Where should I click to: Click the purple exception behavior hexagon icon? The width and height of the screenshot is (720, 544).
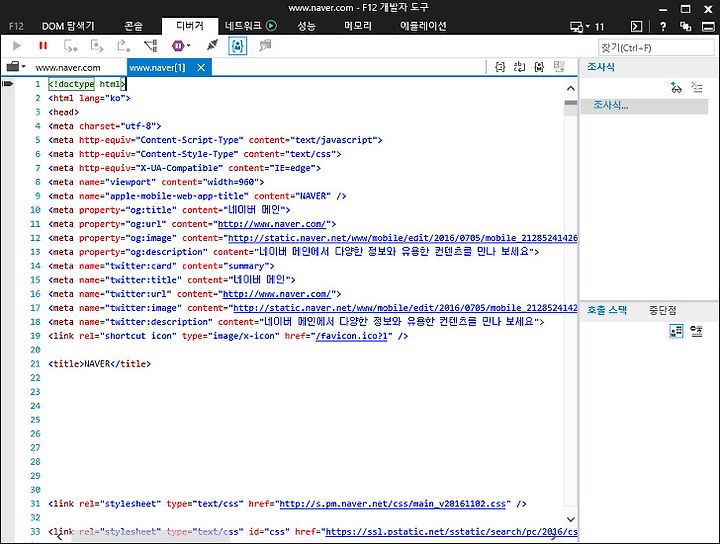coord(178,45)
